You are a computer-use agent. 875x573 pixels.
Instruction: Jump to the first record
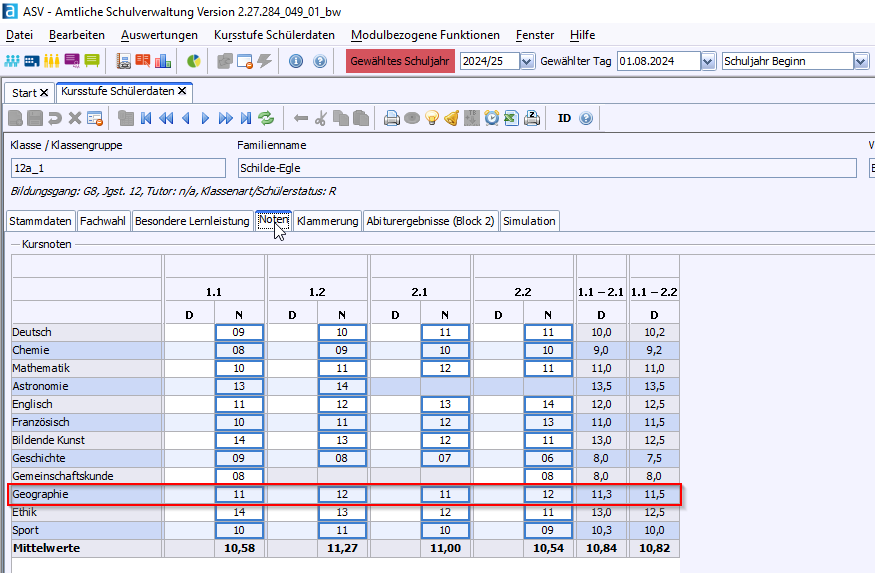pos(146,118)
